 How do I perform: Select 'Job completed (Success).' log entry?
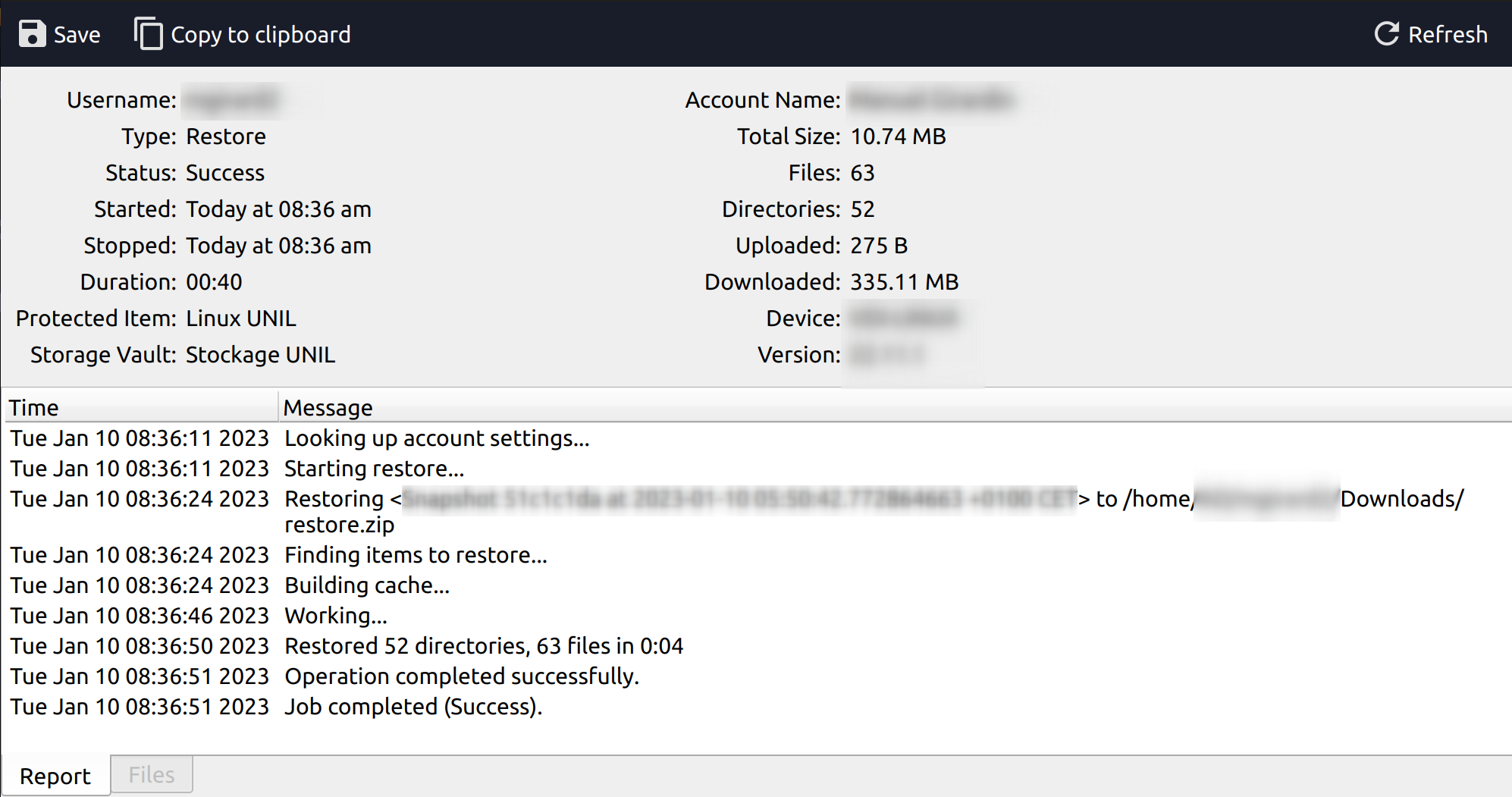(413, 707)
